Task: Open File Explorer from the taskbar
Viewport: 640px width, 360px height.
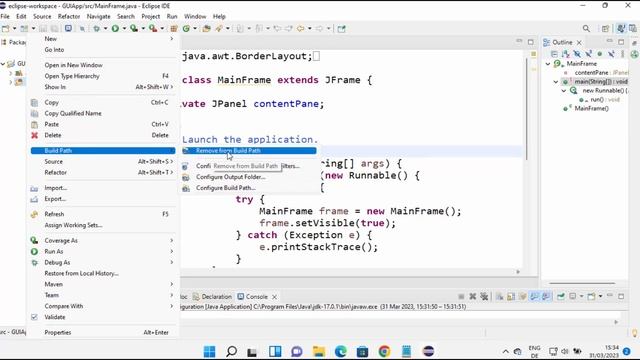Action: coord(319,351)
